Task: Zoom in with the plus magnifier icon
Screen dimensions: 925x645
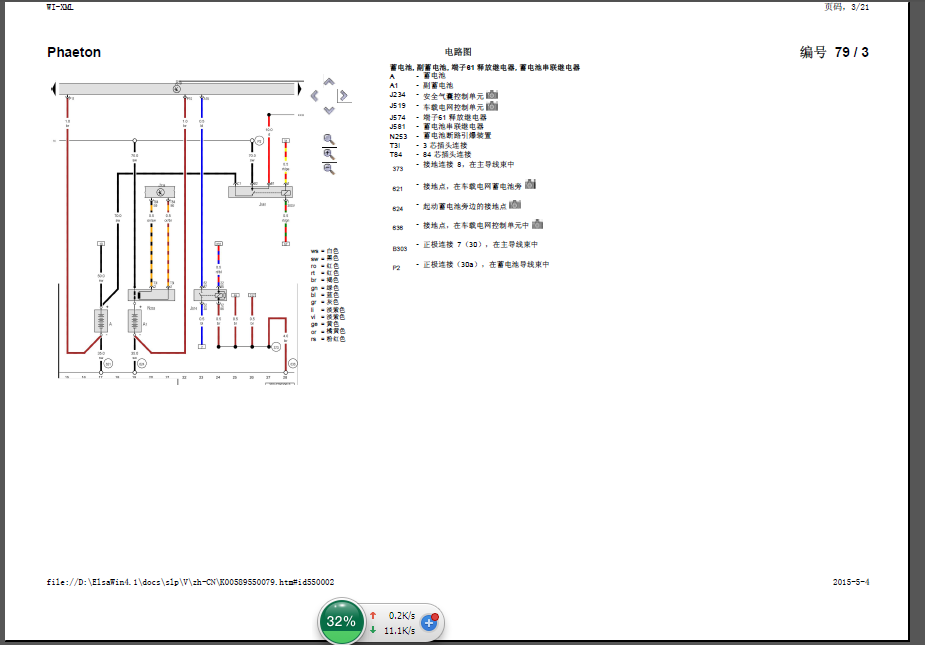Action: [x=329, y=155]
